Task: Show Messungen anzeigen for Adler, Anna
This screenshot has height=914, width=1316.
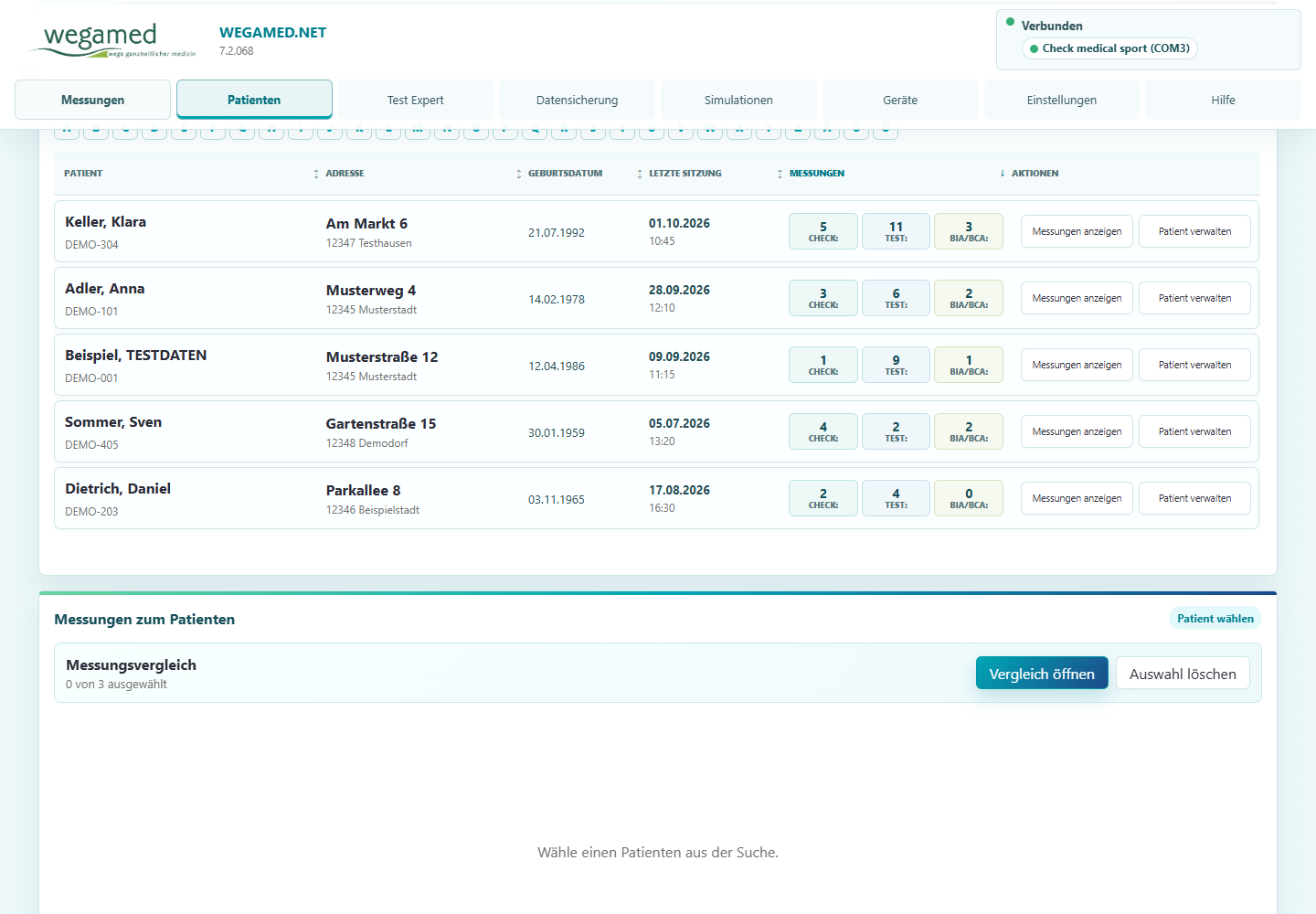Action: tap(1077, 298)
